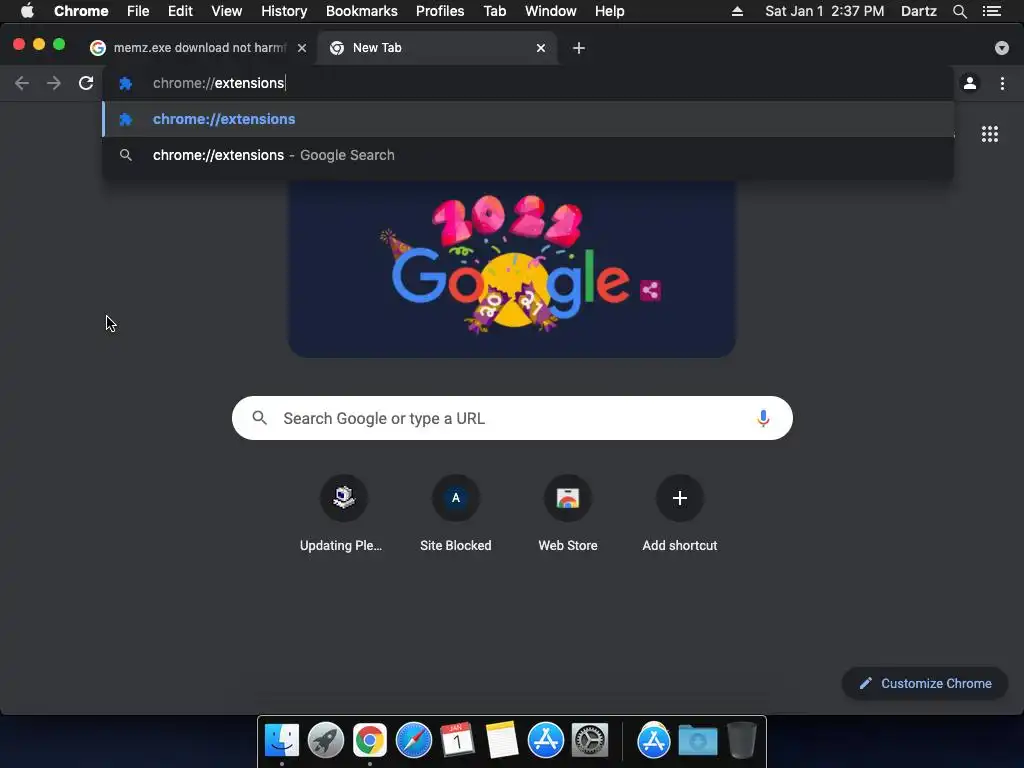Open Notification Center list icon
This screenshot has width=1024, height=768.
992,11
